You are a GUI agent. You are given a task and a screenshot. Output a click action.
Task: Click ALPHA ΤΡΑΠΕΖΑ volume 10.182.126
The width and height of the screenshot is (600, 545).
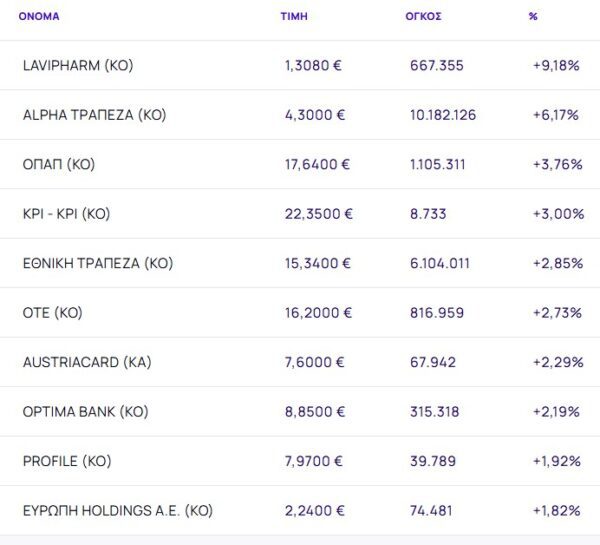tap(443, 115)
